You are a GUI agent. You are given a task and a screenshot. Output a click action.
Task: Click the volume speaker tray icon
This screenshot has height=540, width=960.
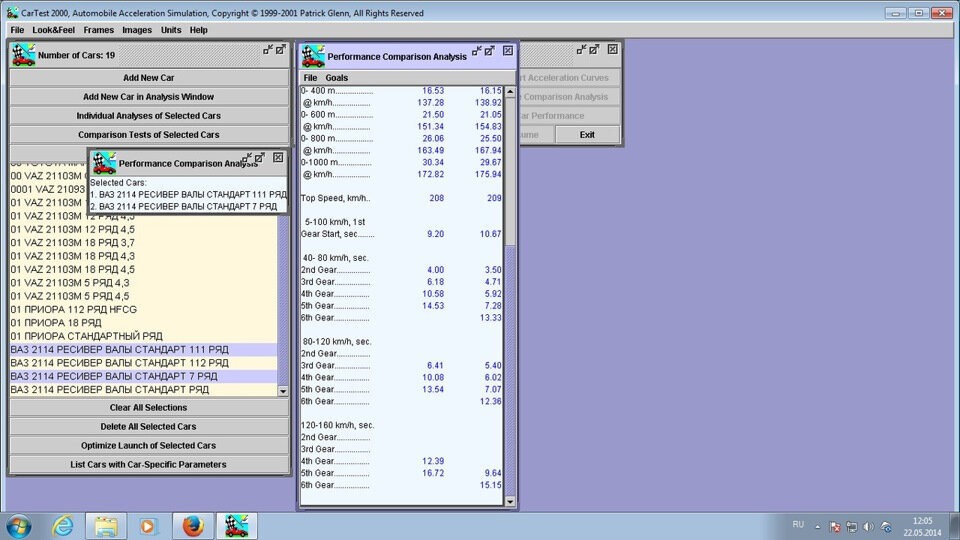coord(868,527)
